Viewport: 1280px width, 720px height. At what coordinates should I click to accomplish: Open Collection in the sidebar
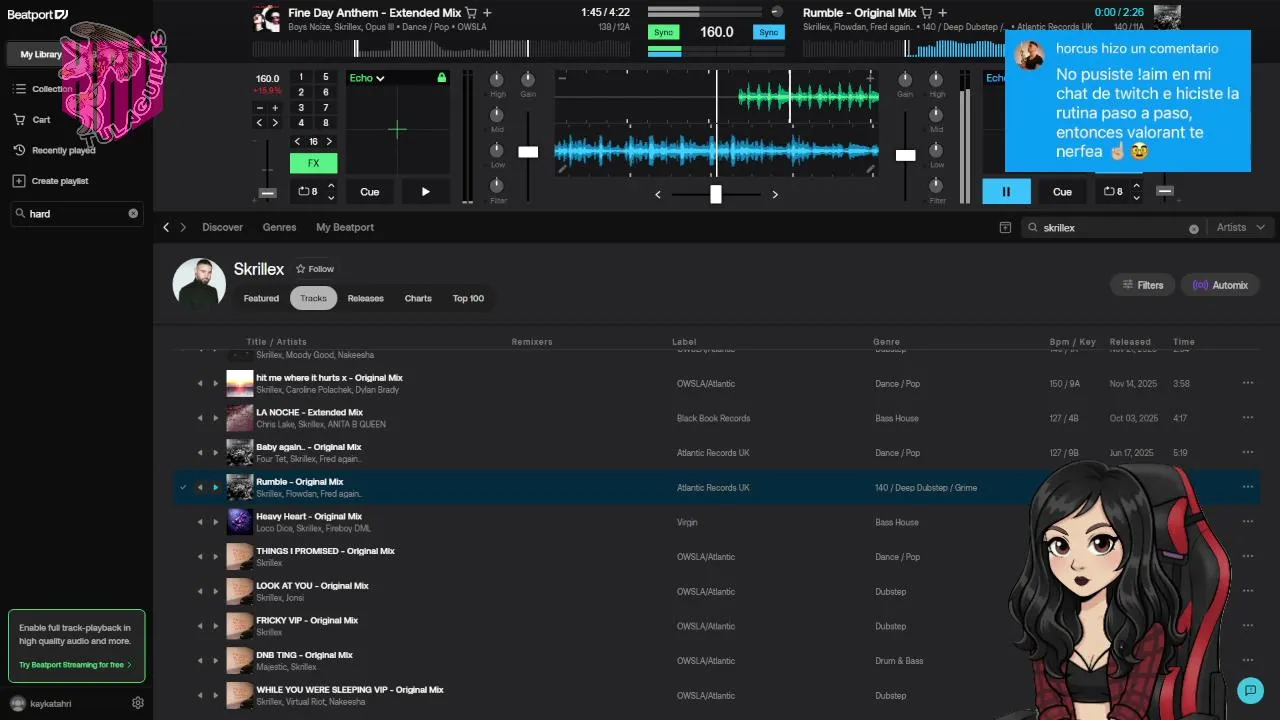tap(44, 89)
